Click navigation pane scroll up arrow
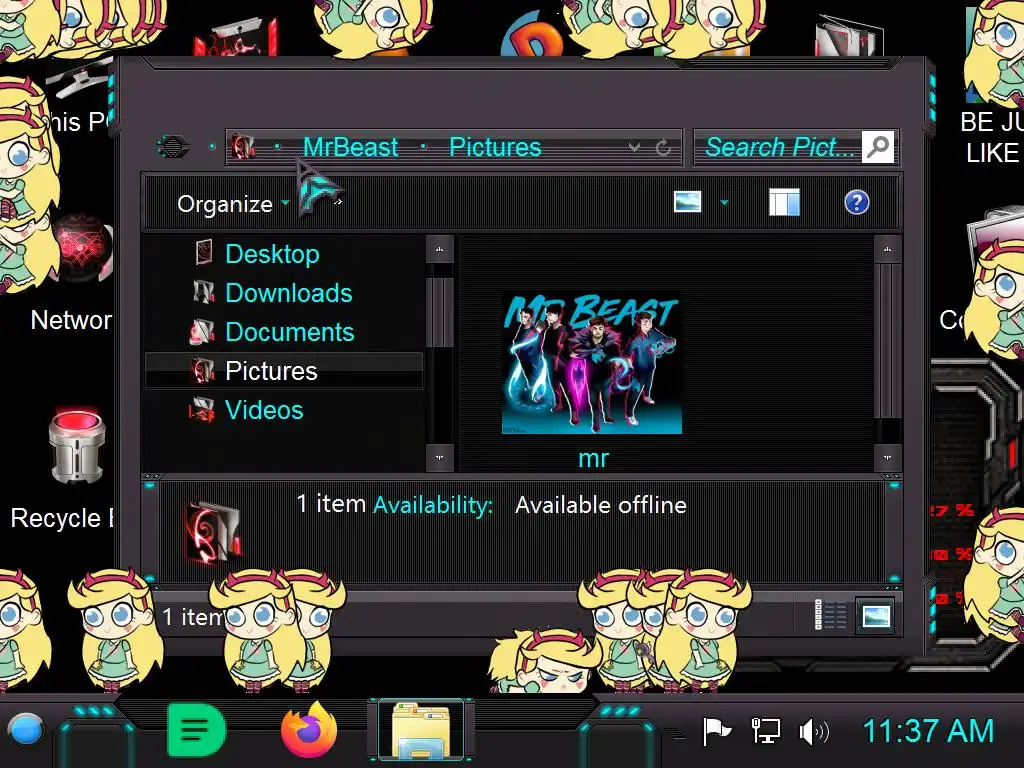Image resolution: width=1024 pixels, height=768 pixels. (440, 249)
